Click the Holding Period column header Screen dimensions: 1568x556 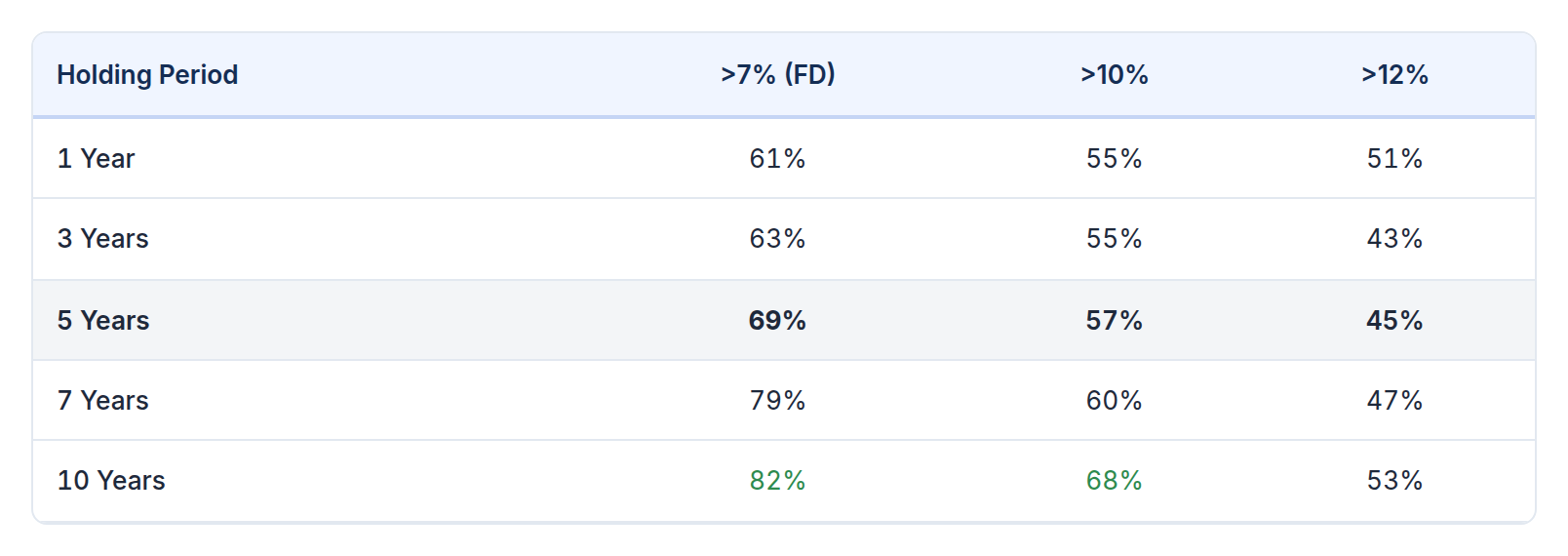point(147,75)
